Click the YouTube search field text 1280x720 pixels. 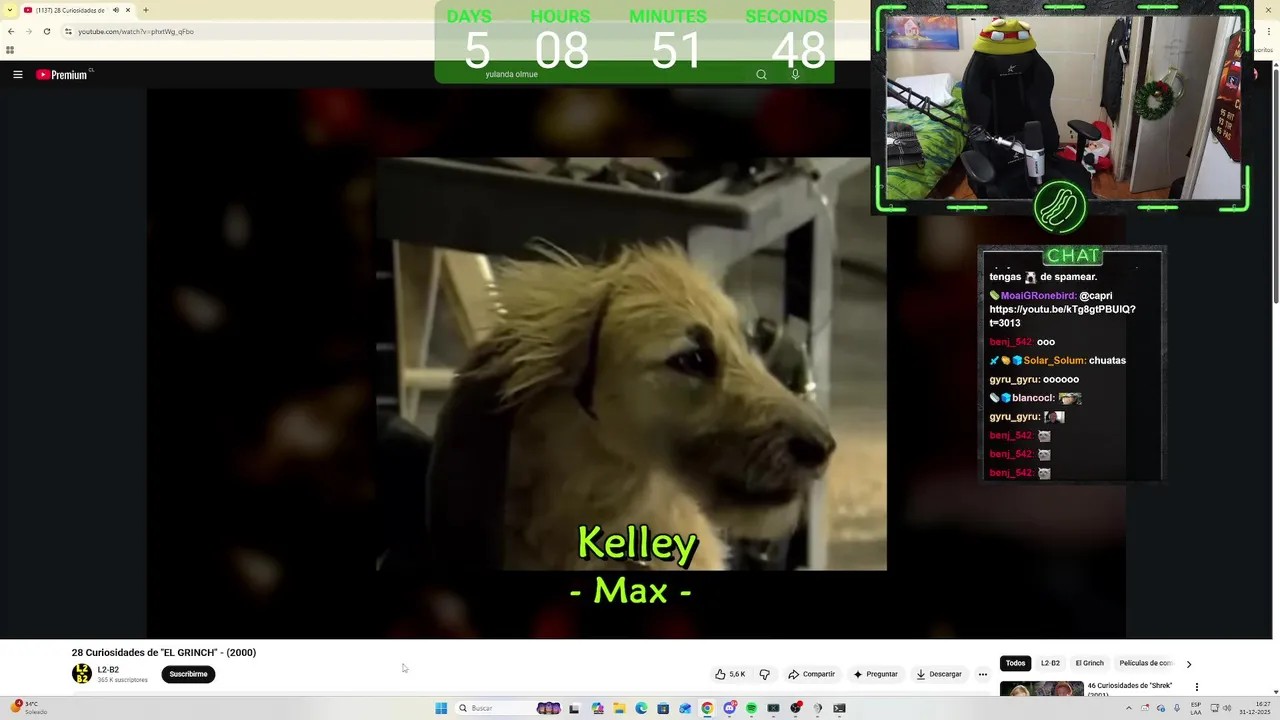[512, 74]
